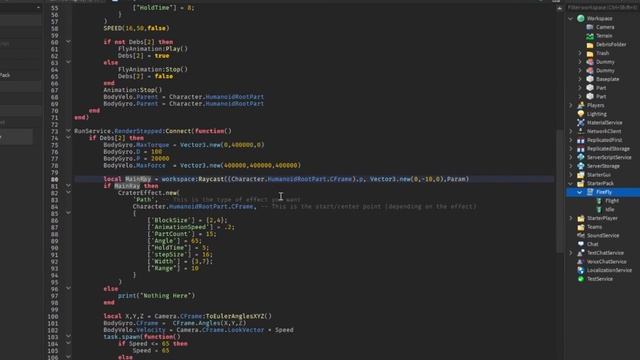This screenshot has width=640, height=360.
Task: Click the Terrain icon in Explorer
Action: pyautogui.click(x=590, y=36)
